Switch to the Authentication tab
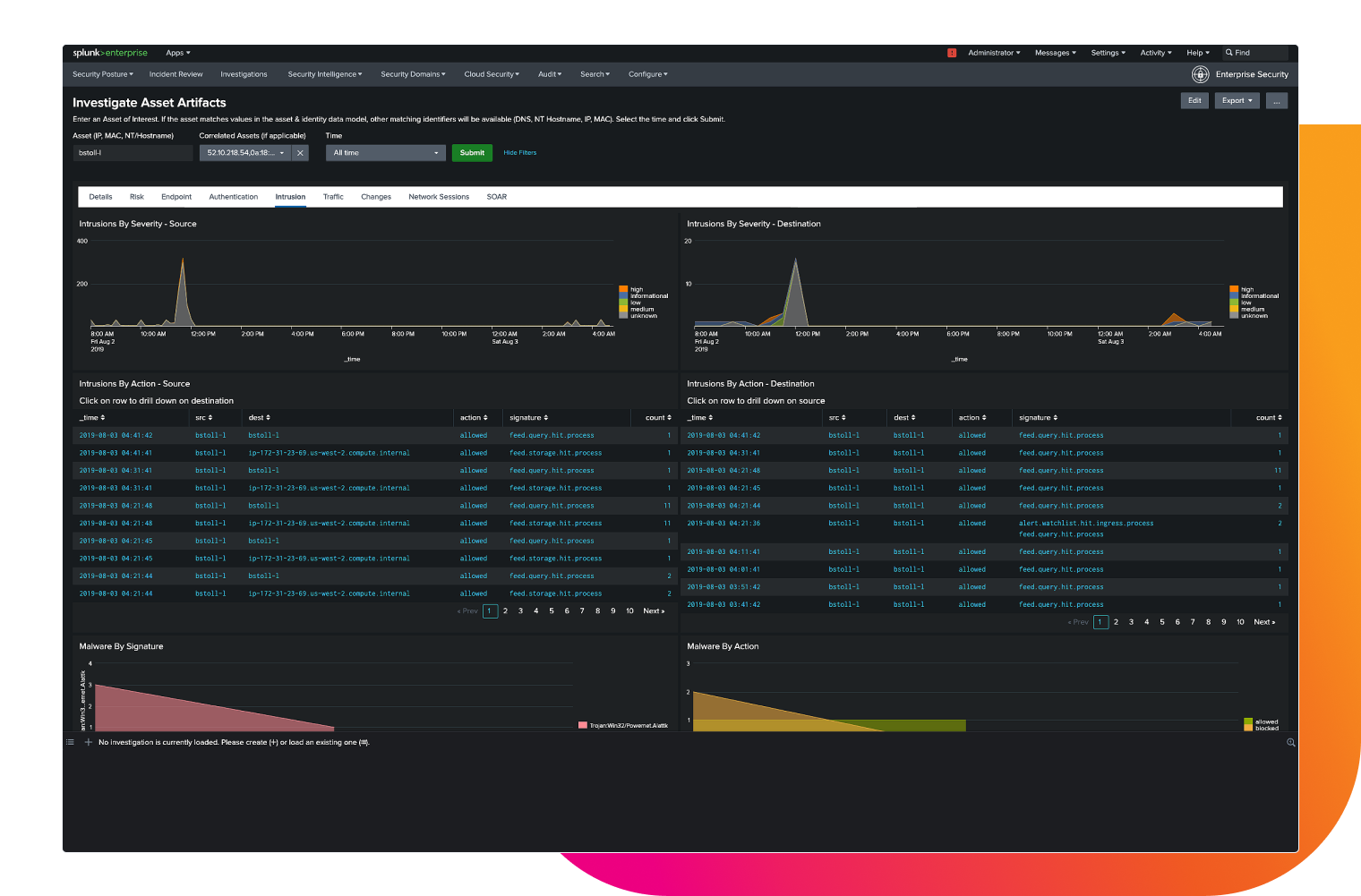The height and width of the screenshot is (896, 1361). [233, 197]
